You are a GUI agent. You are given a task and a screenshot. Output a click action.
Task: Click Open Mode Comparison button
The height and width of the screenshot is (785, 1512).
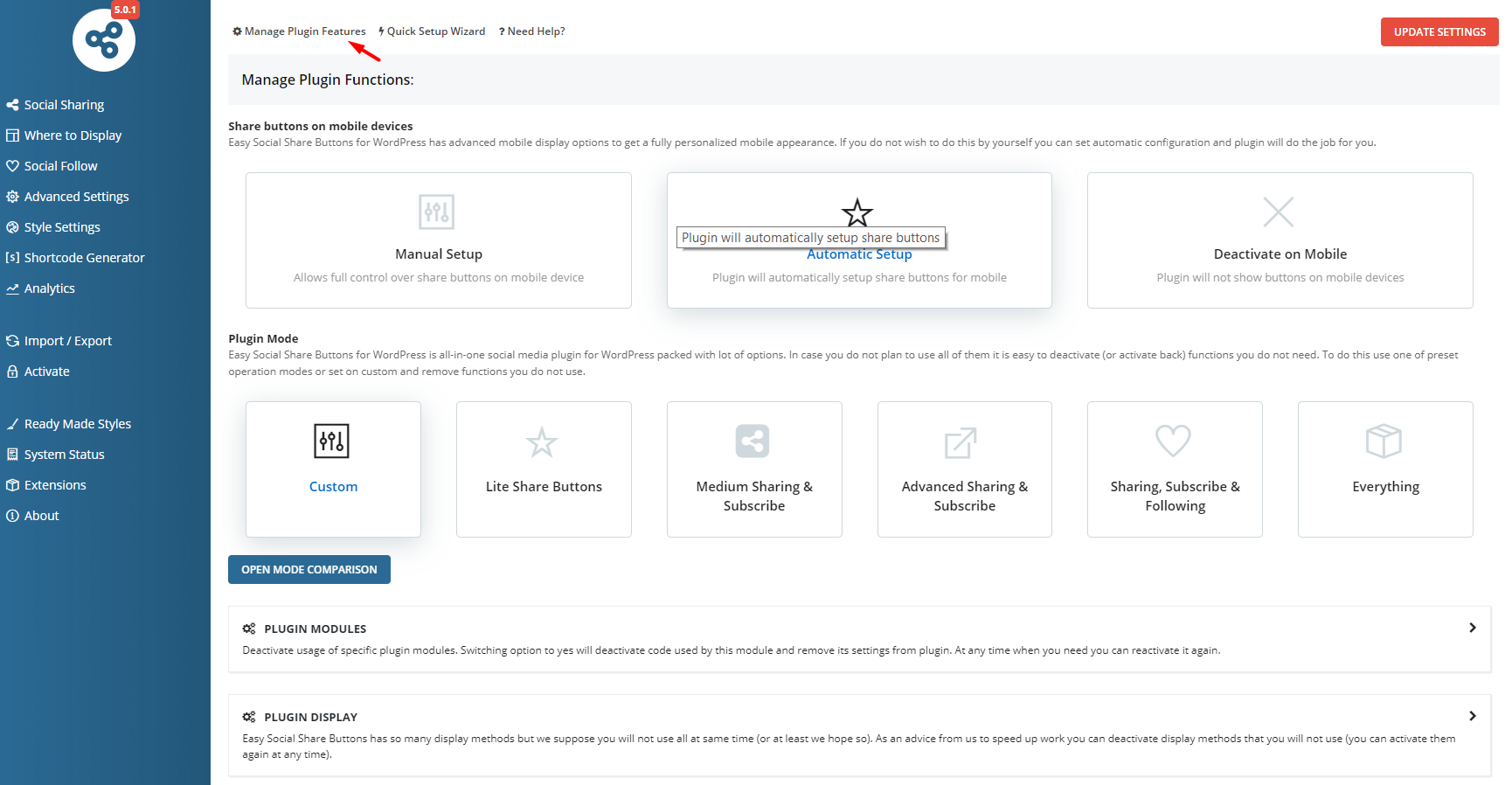coord(309,569)
